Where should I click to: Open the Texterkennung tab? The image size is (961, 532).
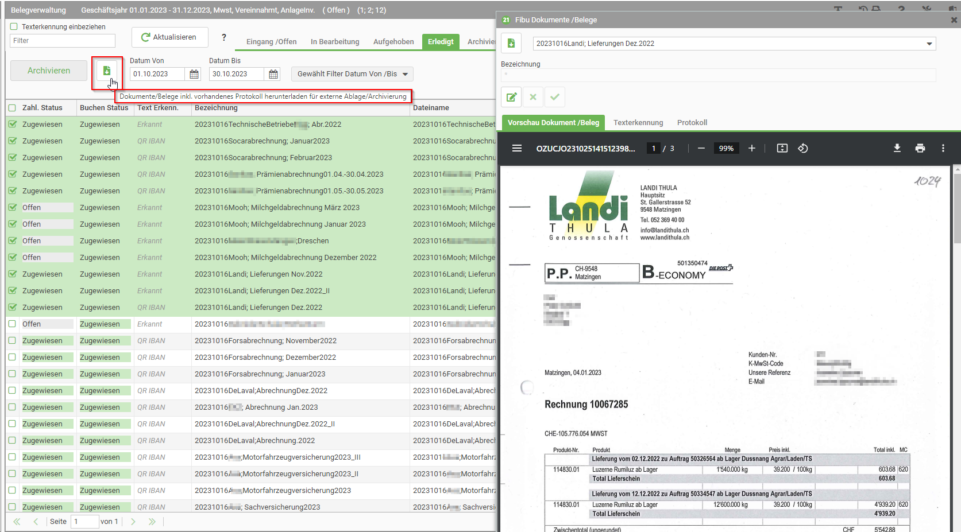tap(638, 123)
